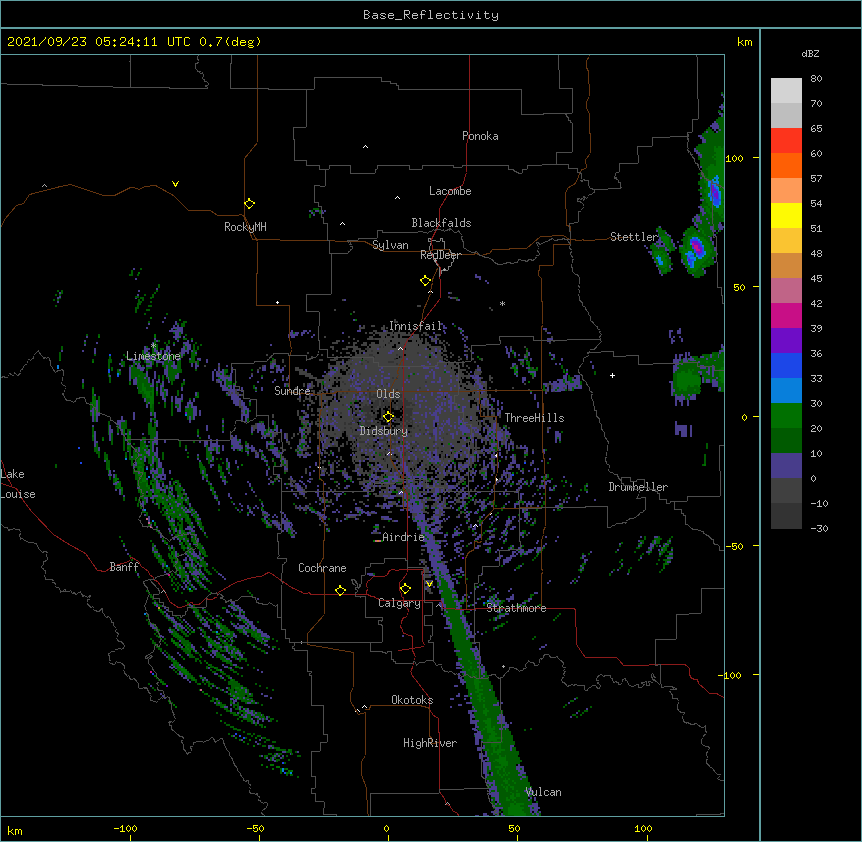This screenshot has width=862, height=842.
Task: Click the Stettler city label
Action: click(x=634, y=237)
